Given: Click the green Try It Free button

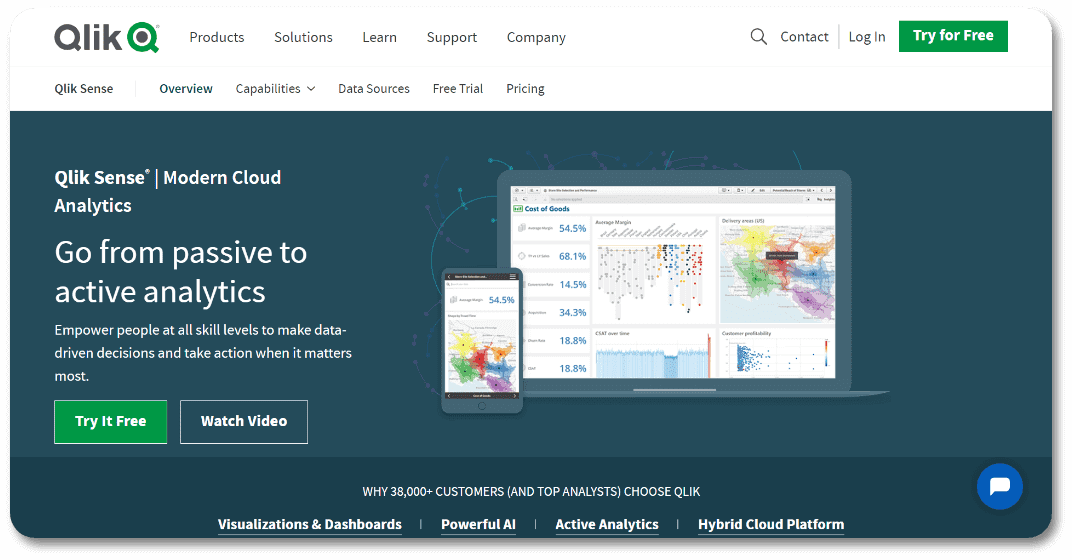Looking at the screenshot, I should coord(111,422).
